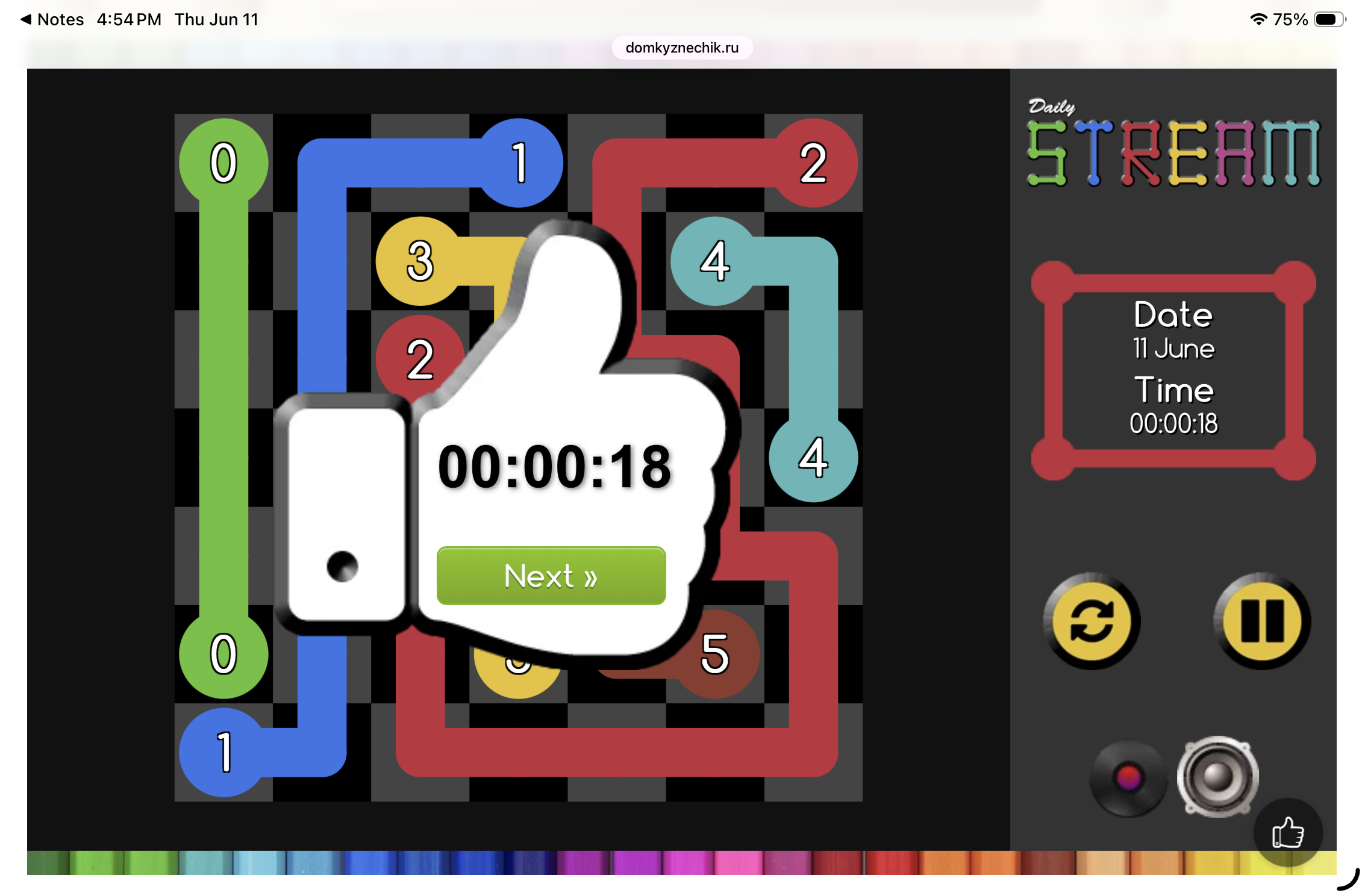Viewport: 1365px width, 896px height.
Task: Check the battery indicator in status bar
Action: pyautogui.click(x=1329, y=19)
